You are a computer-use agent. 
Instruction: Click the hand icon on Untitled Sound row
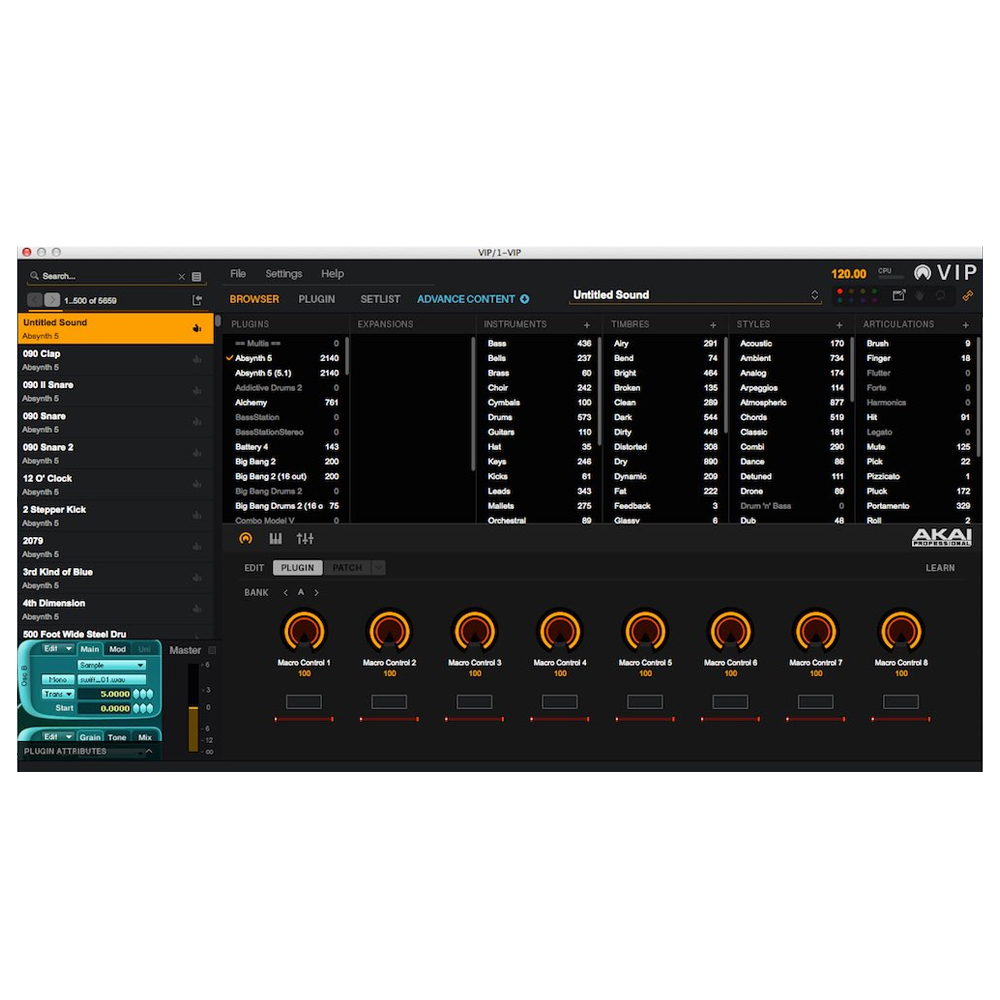pos(196,328)
